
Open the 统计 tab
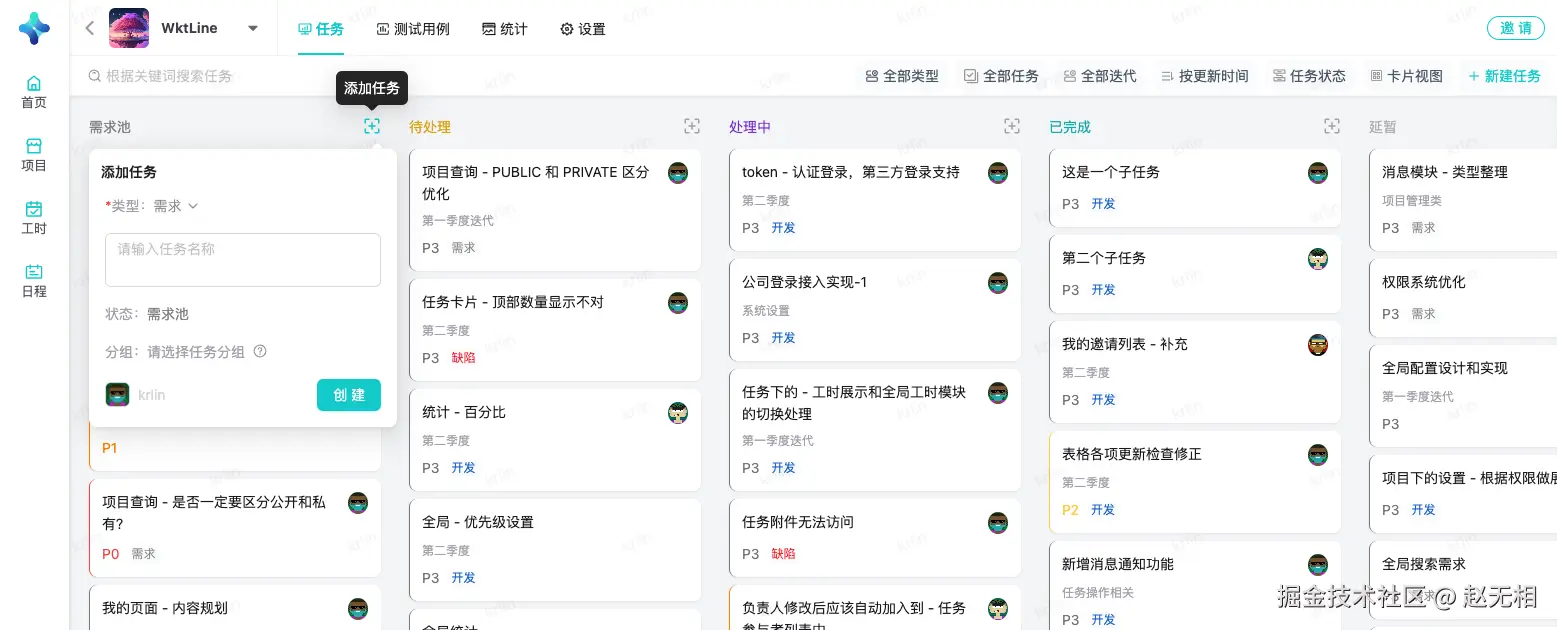pos(505,29)
